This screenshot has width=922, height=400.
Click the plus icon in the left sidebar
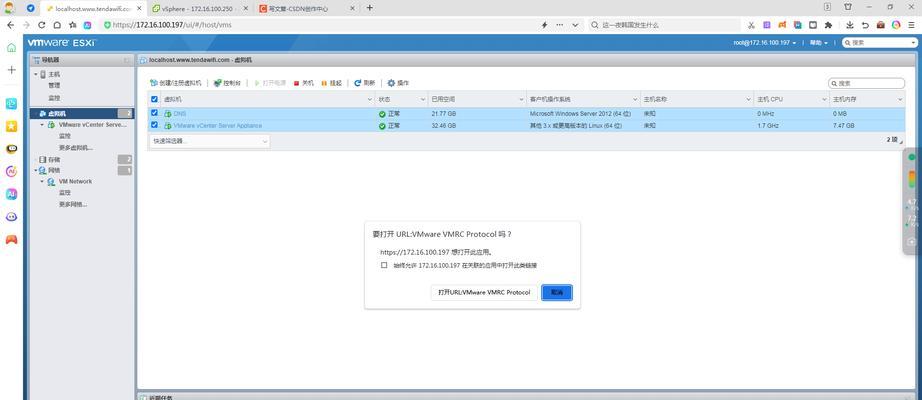[11, 69]
